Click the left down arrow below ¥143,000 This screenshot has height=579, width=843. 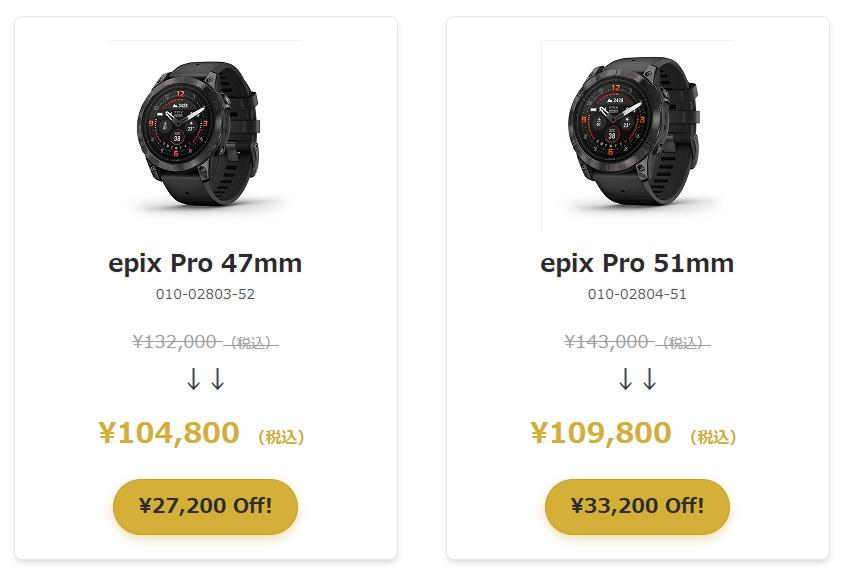click(x=625, y=380)
